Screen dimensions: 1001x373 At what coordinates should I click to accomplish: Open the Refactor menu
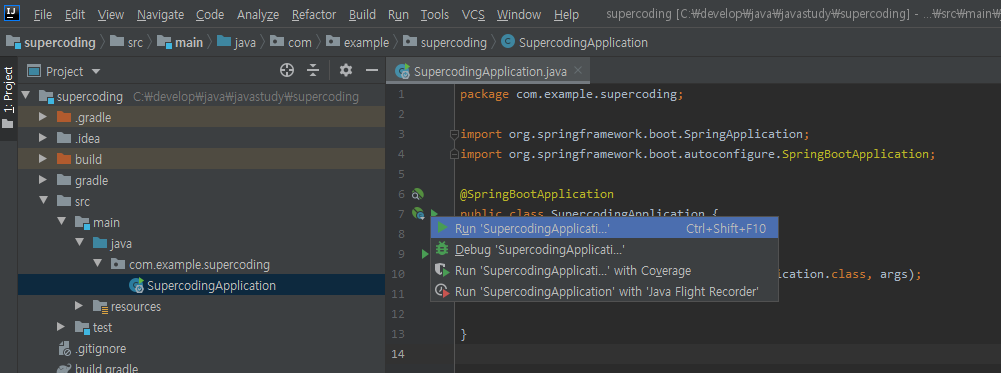pyautogui.click(x=313, y=14)
